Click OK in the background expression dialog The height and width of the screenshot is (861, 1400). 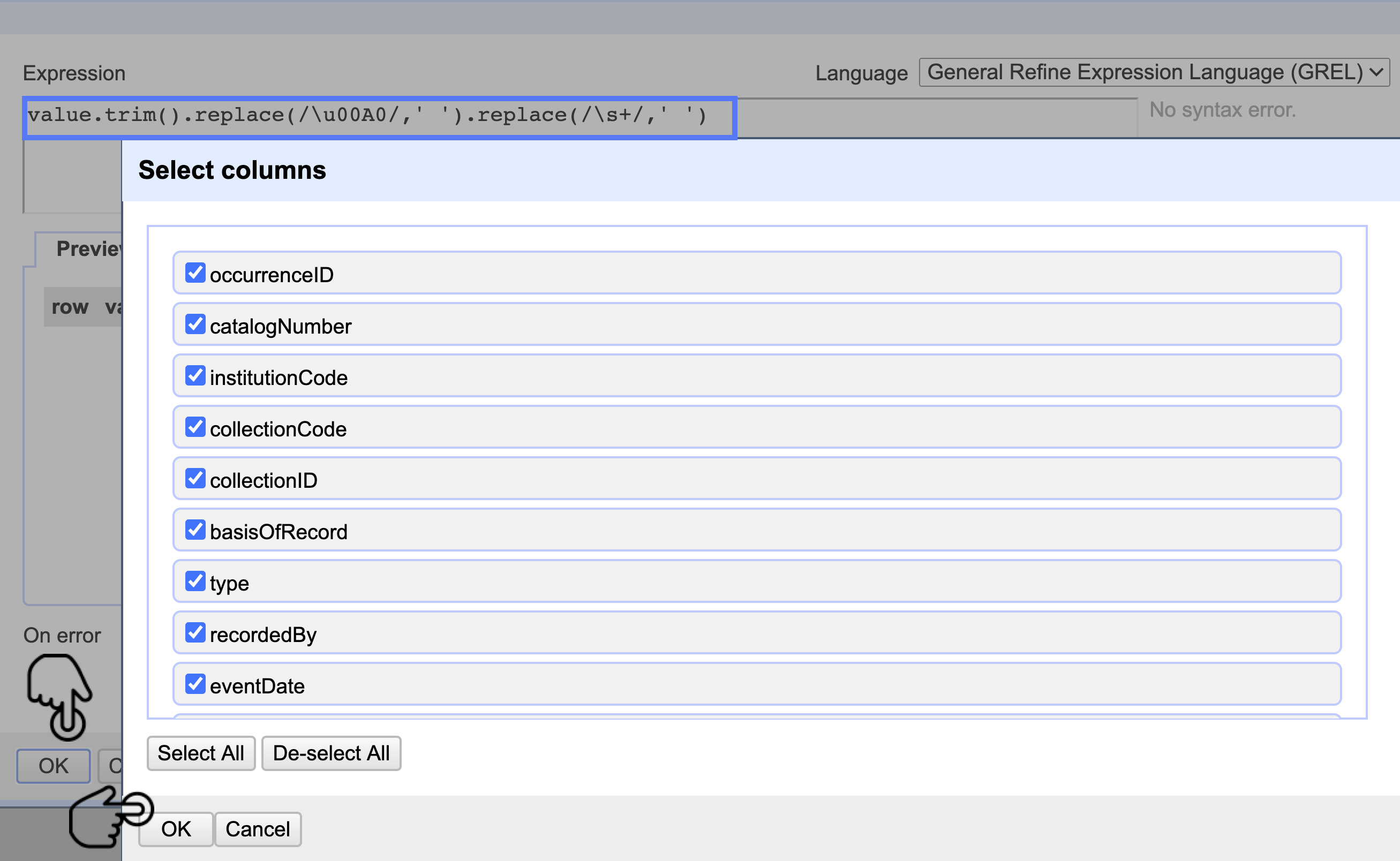53,766
